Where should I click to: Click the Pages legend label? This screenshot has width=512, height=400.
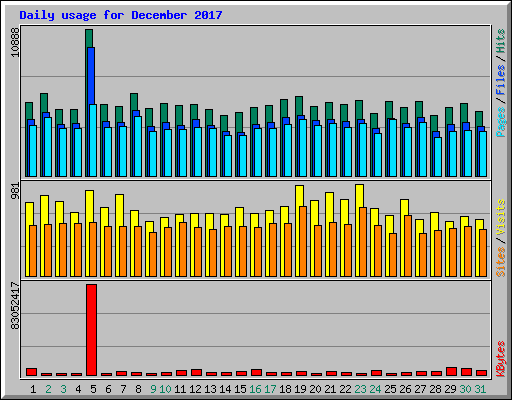[501, 122]
